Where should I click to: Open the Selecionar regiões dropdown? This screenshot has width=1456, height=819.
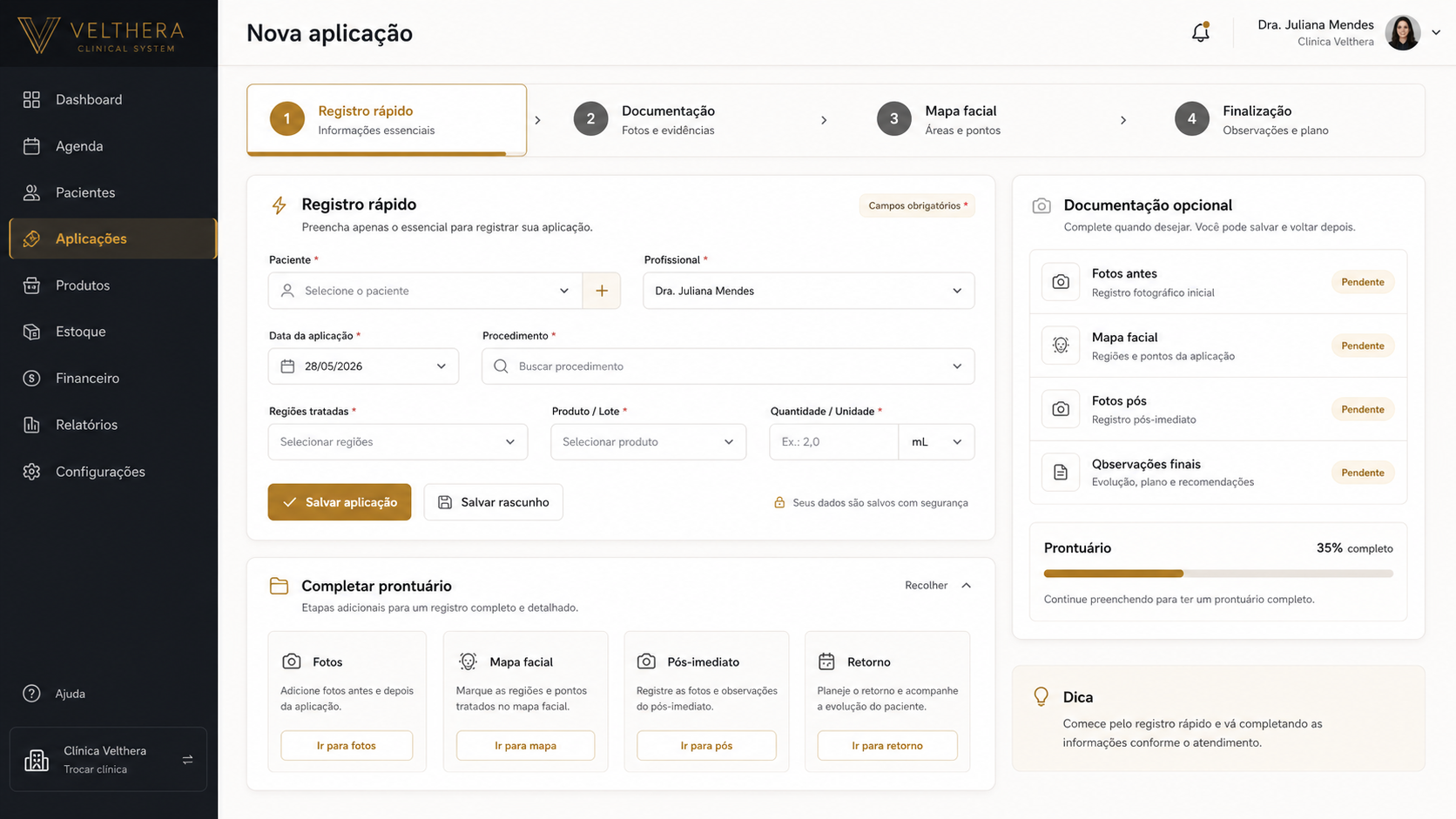point(398,442)
